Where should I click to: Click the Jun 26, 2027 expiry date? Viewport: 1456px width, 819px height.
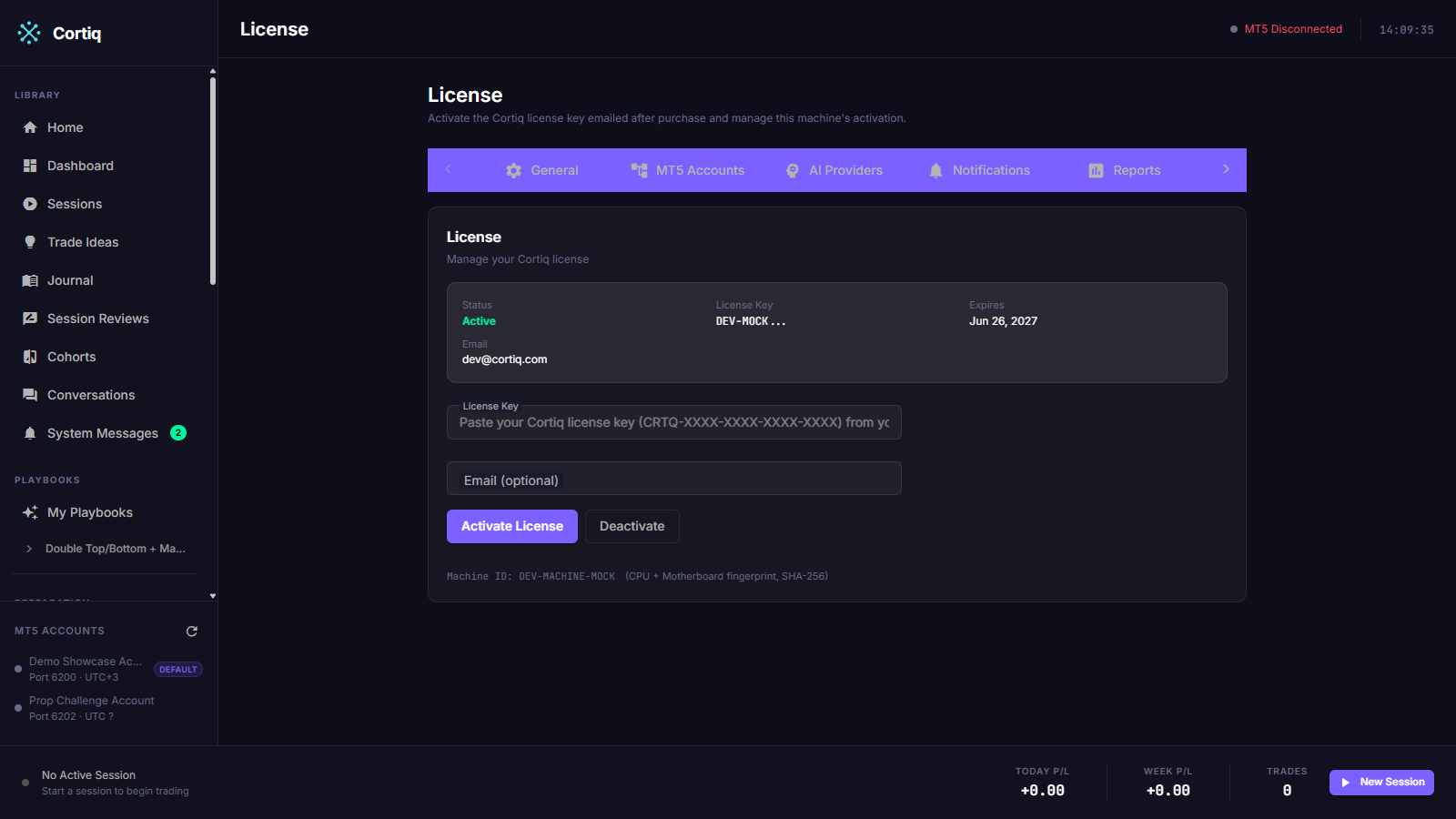1003,321
